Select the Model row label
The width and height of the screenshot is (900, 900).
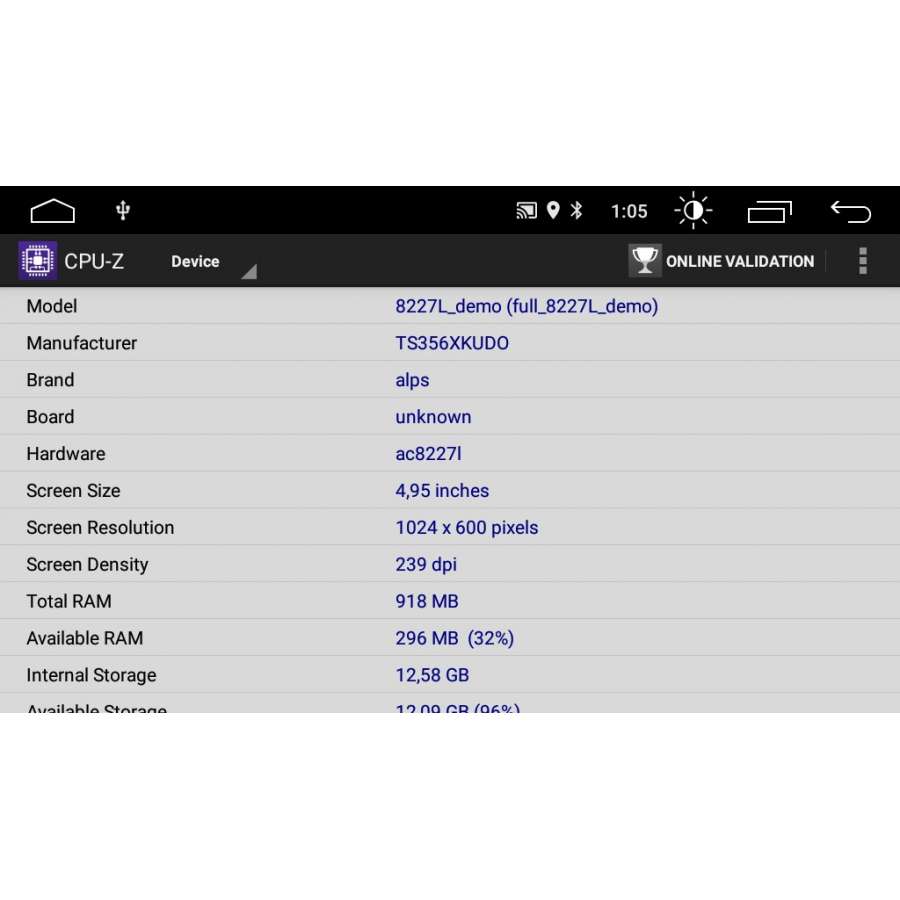pyautogui.click(x=52, y=306)
